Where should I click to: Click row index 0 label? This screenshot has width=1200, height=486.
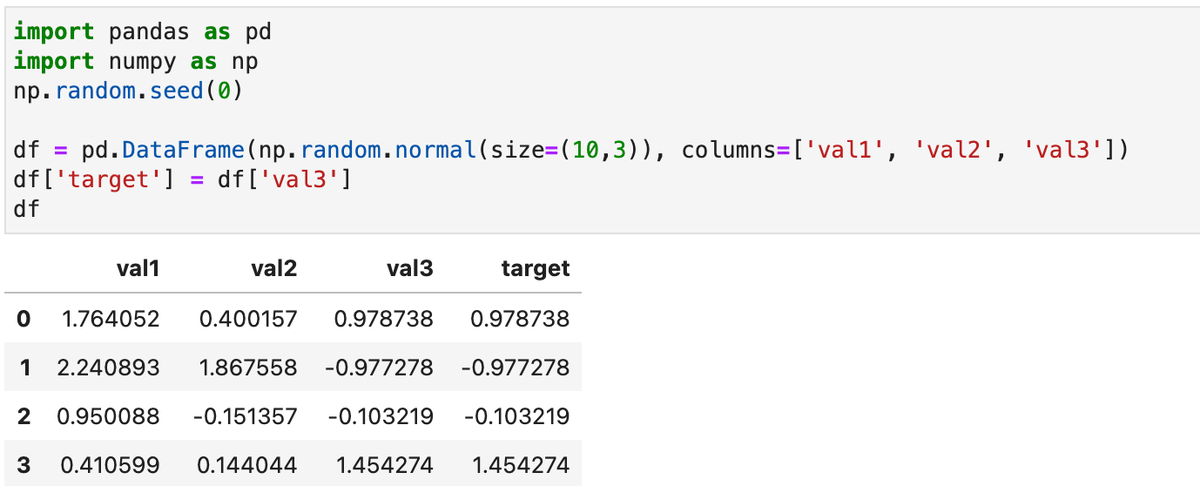click(23, 320)
